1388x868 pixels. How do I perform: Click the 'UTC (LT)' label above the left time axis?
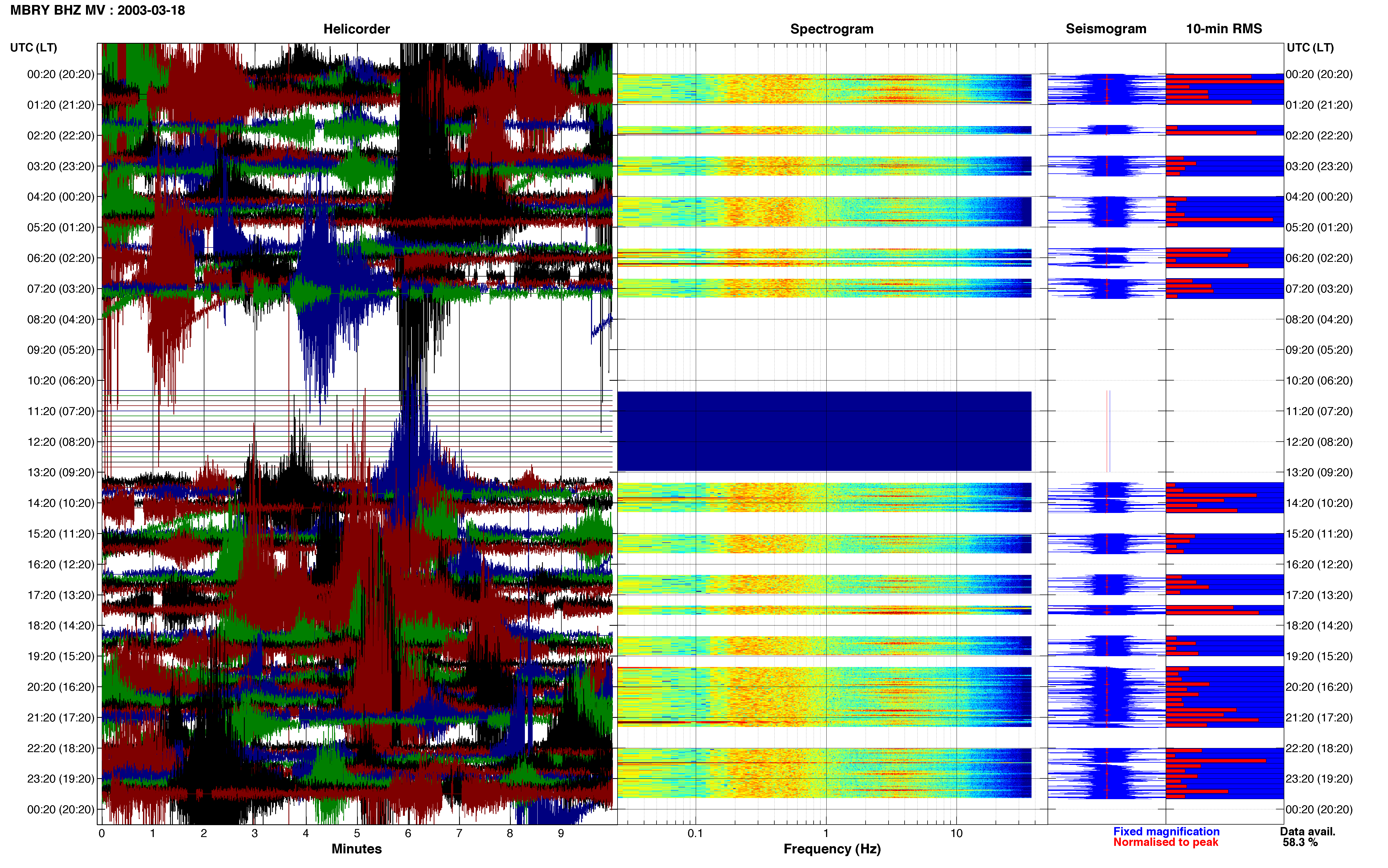34,48
